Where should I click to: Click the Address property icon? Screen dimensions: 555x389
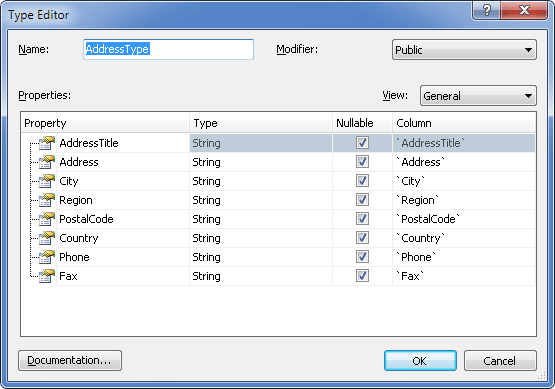(47, 162)
